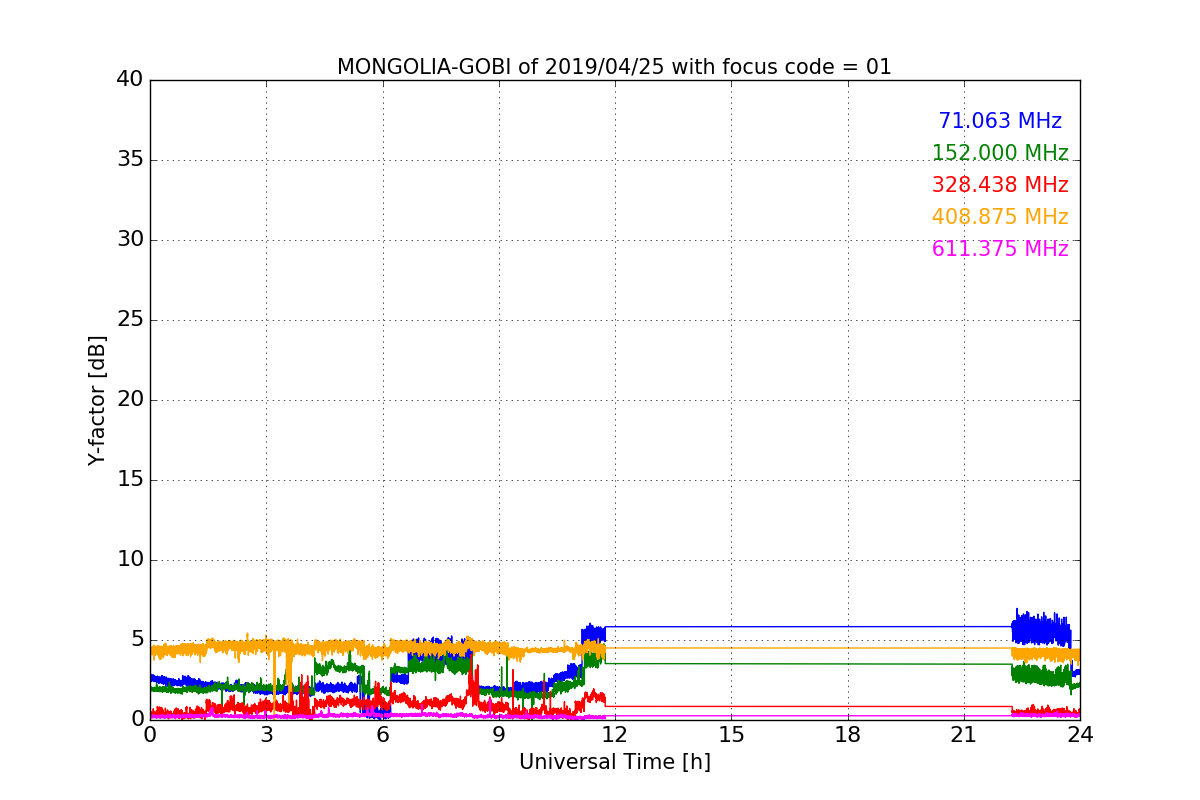Select the 71.063 MHz legend label

click(1000, 121)
